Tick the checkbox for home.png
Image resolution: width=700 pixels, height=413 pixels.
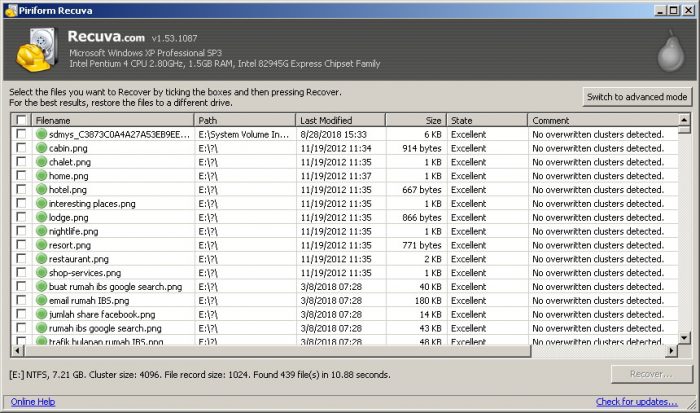tap(21, 175)
